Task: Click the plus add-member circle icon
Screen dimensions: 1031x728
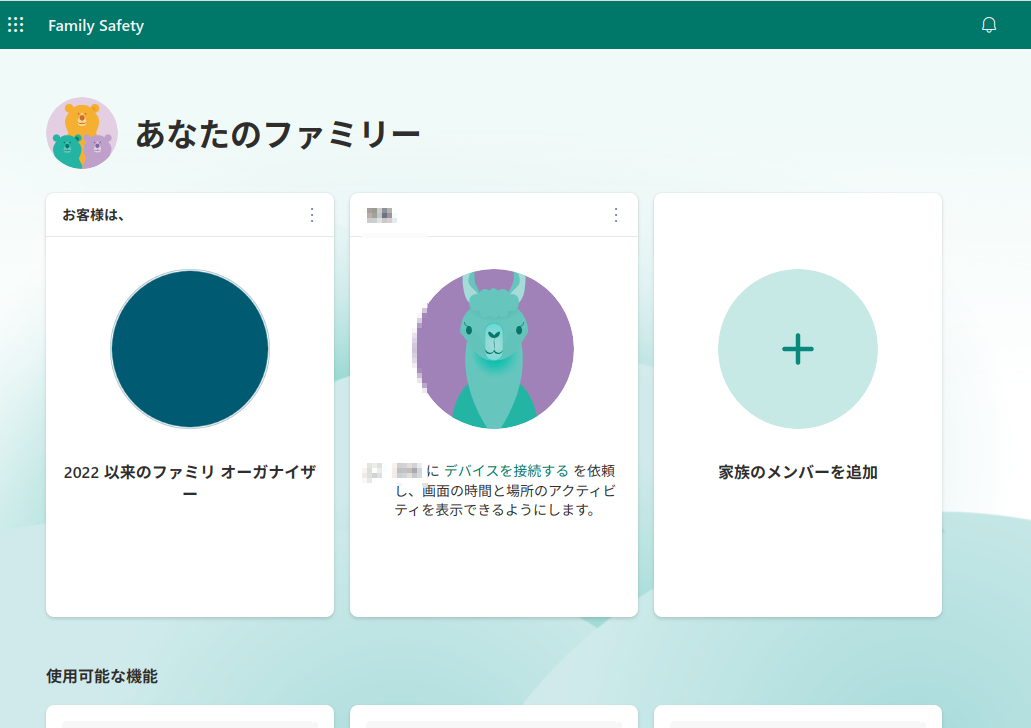Action: pos(798,349)
